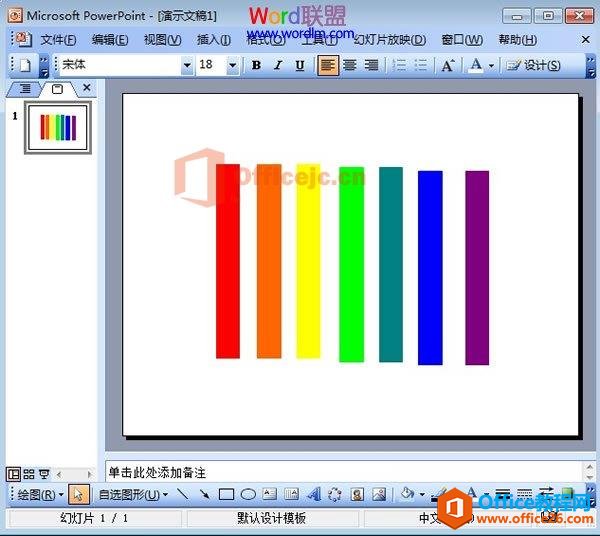Toggle Underline formatting
This screenshot has width=600, height=536.
click(300, 65)
